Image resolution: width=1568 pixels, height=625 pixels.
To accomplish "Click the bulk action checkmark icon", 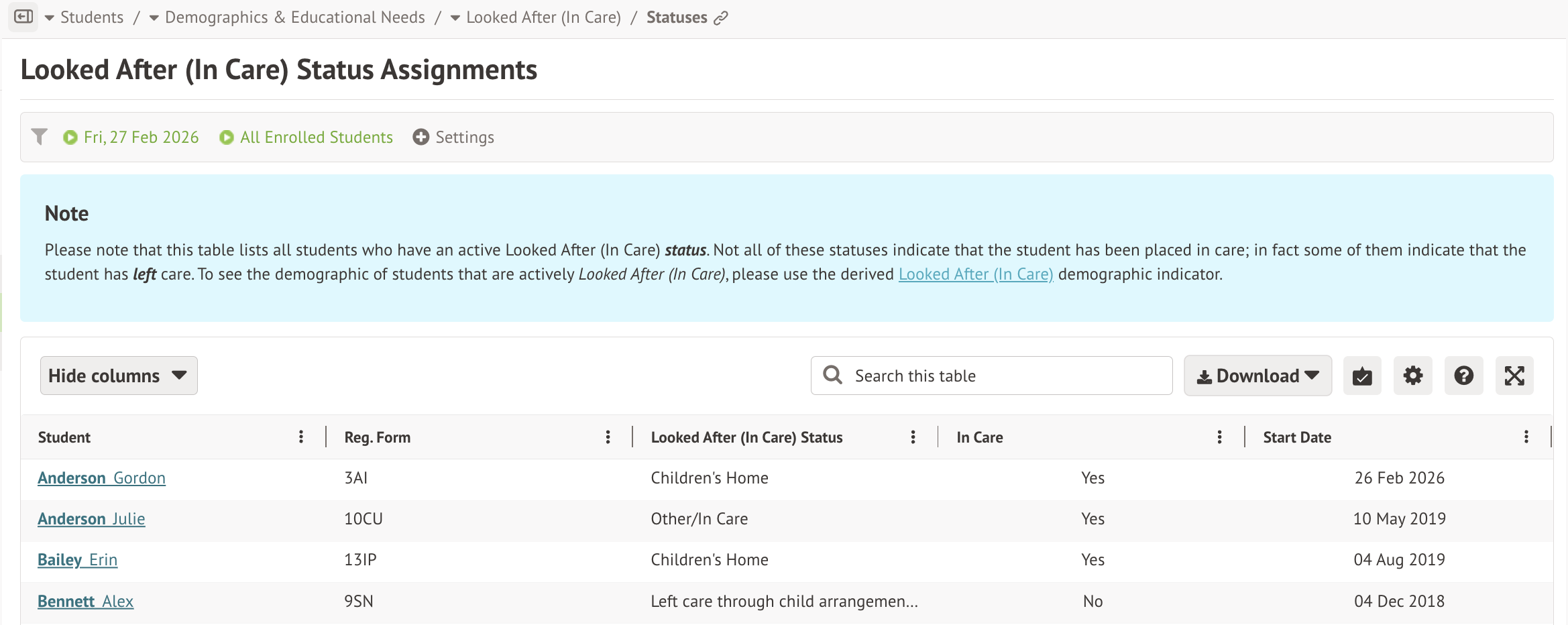I will [x=1362, y=376].
